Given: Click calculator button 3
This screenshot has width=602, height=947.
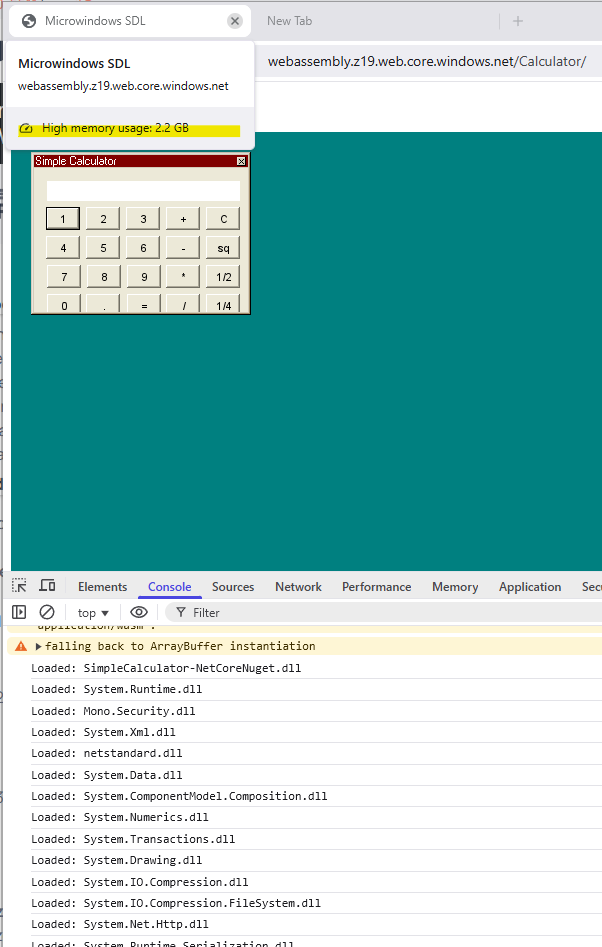Looking at the screenshot, I should 143,219.
